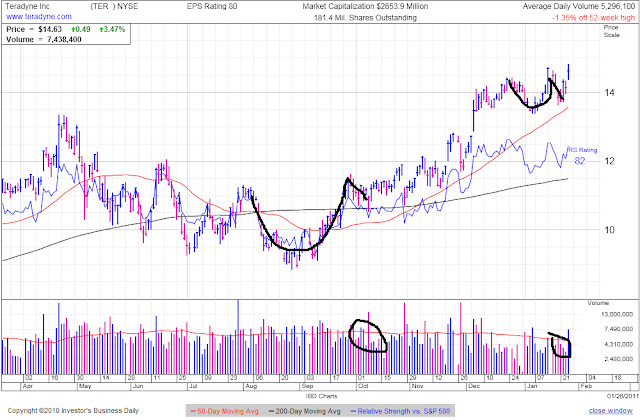Click the May month label
This screenshot has height=420, width=640.
tap(85, 386)
